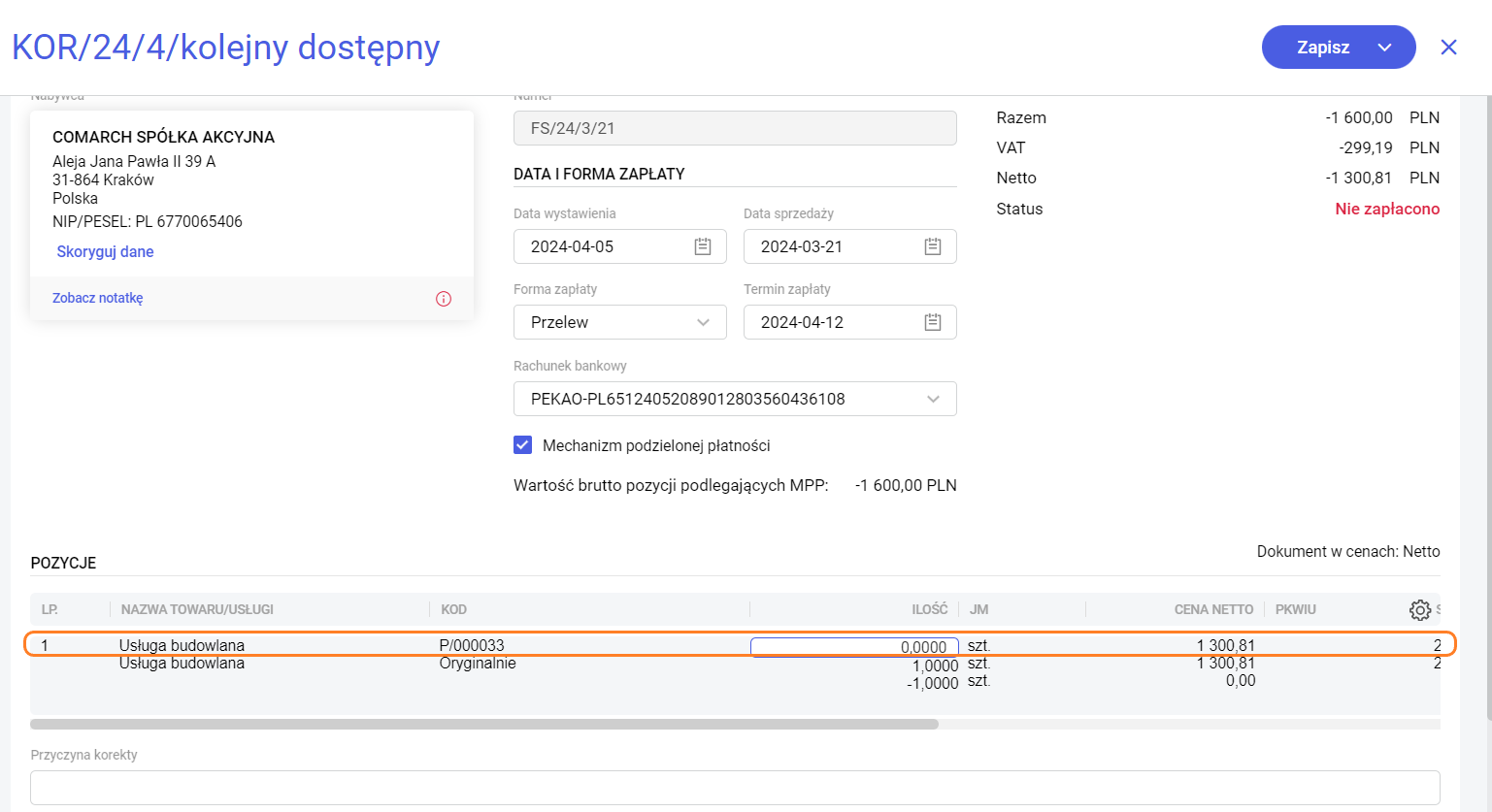Image resolution: width=1492 pixels, height=812 pixels.
Task: Click the red info icon in buyer card
Action: click(x=444, y=299)
